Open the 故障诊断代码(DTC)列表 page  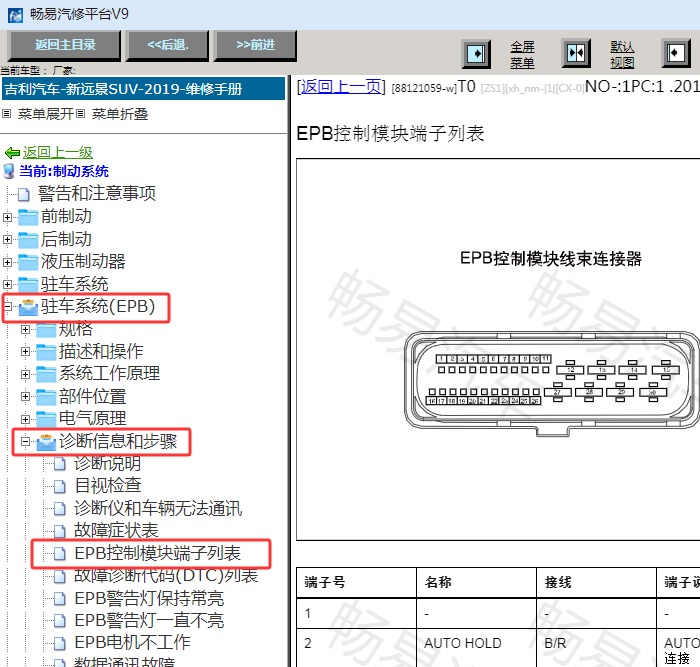coord(166,576)
